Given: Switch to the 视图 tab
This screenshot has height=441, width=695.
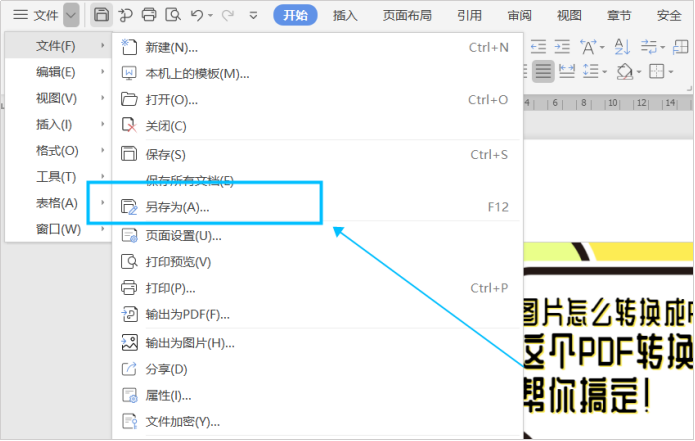Looking at the screenshot, I should pos(569,16).
